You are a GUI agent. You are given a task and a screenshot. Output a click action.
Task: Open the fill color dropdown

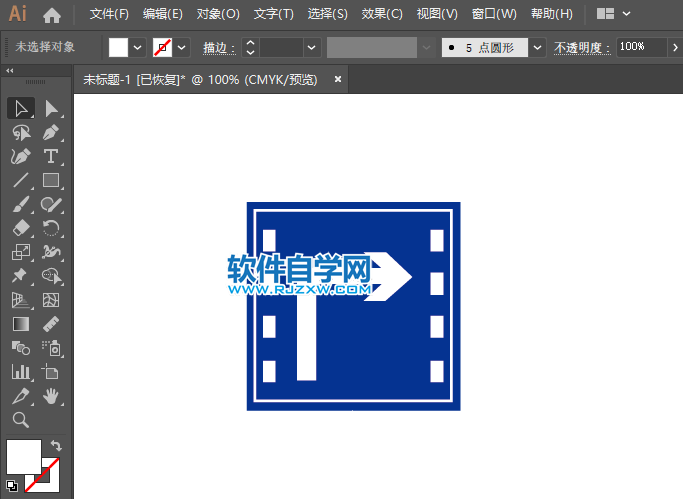(x=138, y=47)
